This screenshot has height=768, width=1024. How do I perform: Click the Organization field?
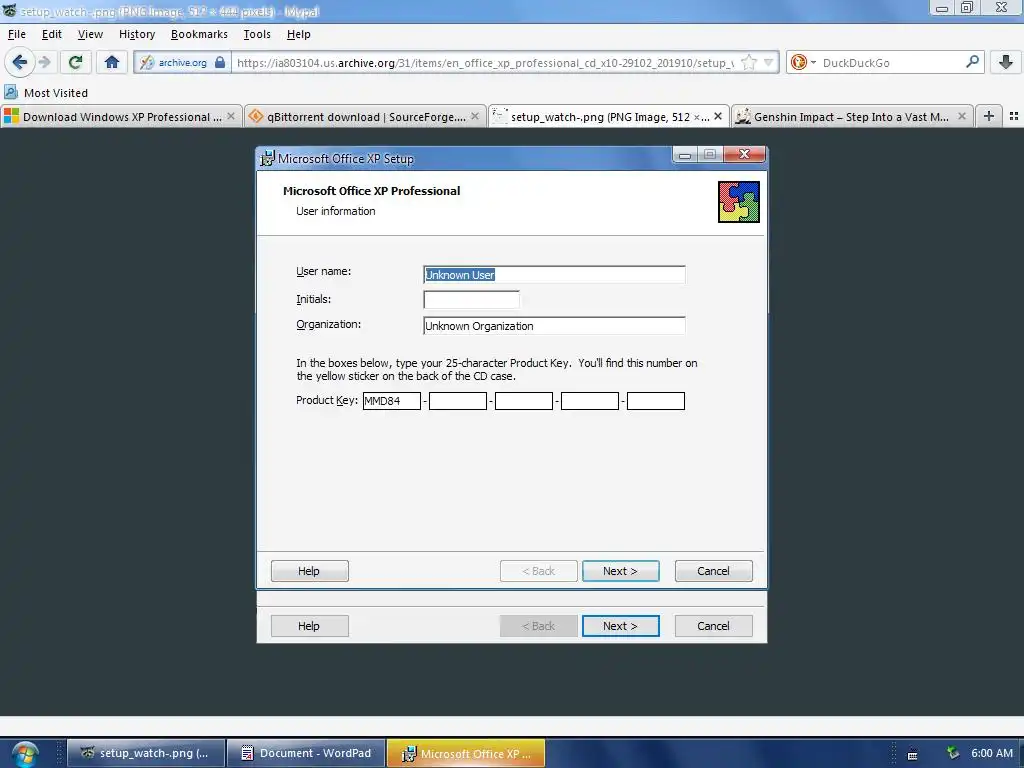[x=554, y=325]
